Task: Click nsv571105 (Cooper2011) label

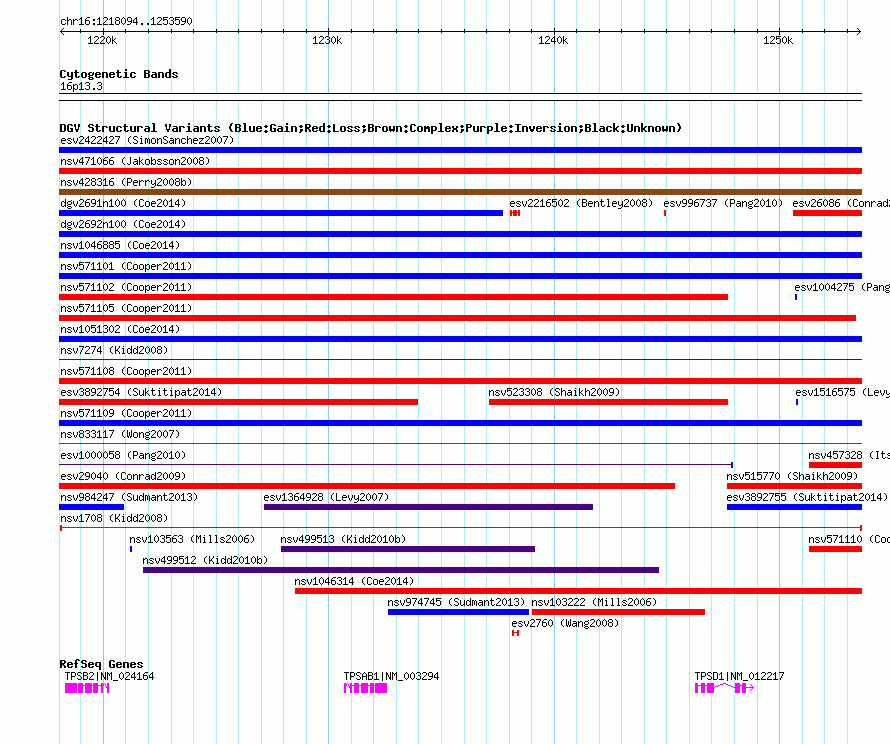Action: pos(126,308)
